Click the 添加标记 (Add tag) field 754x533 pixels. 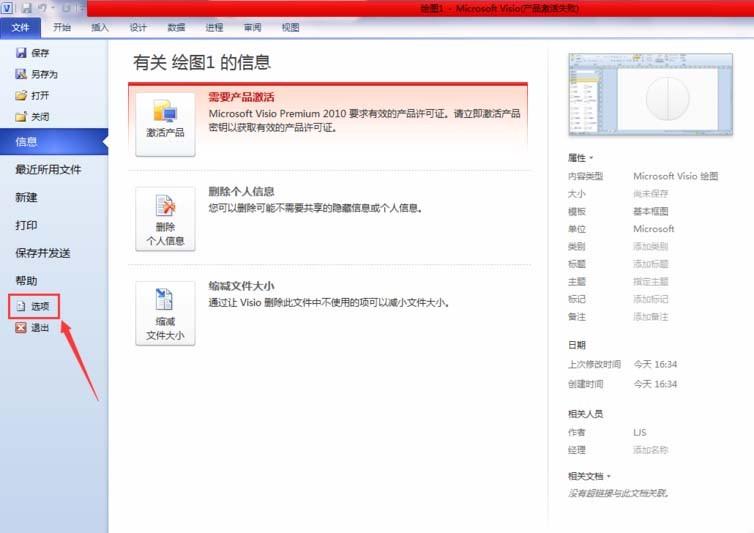click(651, 299)
